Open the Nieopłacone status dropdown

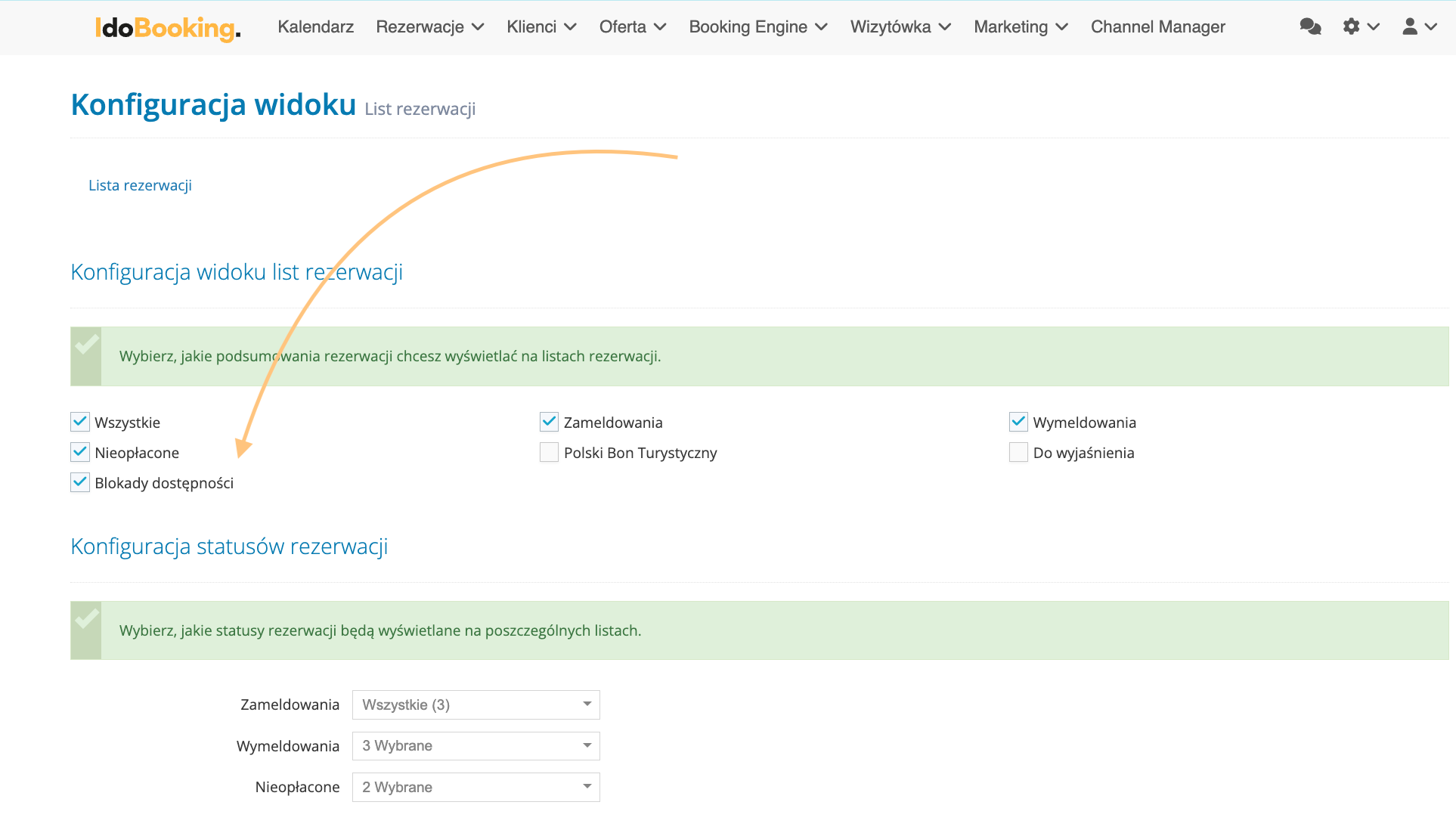[x=476, y=787]
